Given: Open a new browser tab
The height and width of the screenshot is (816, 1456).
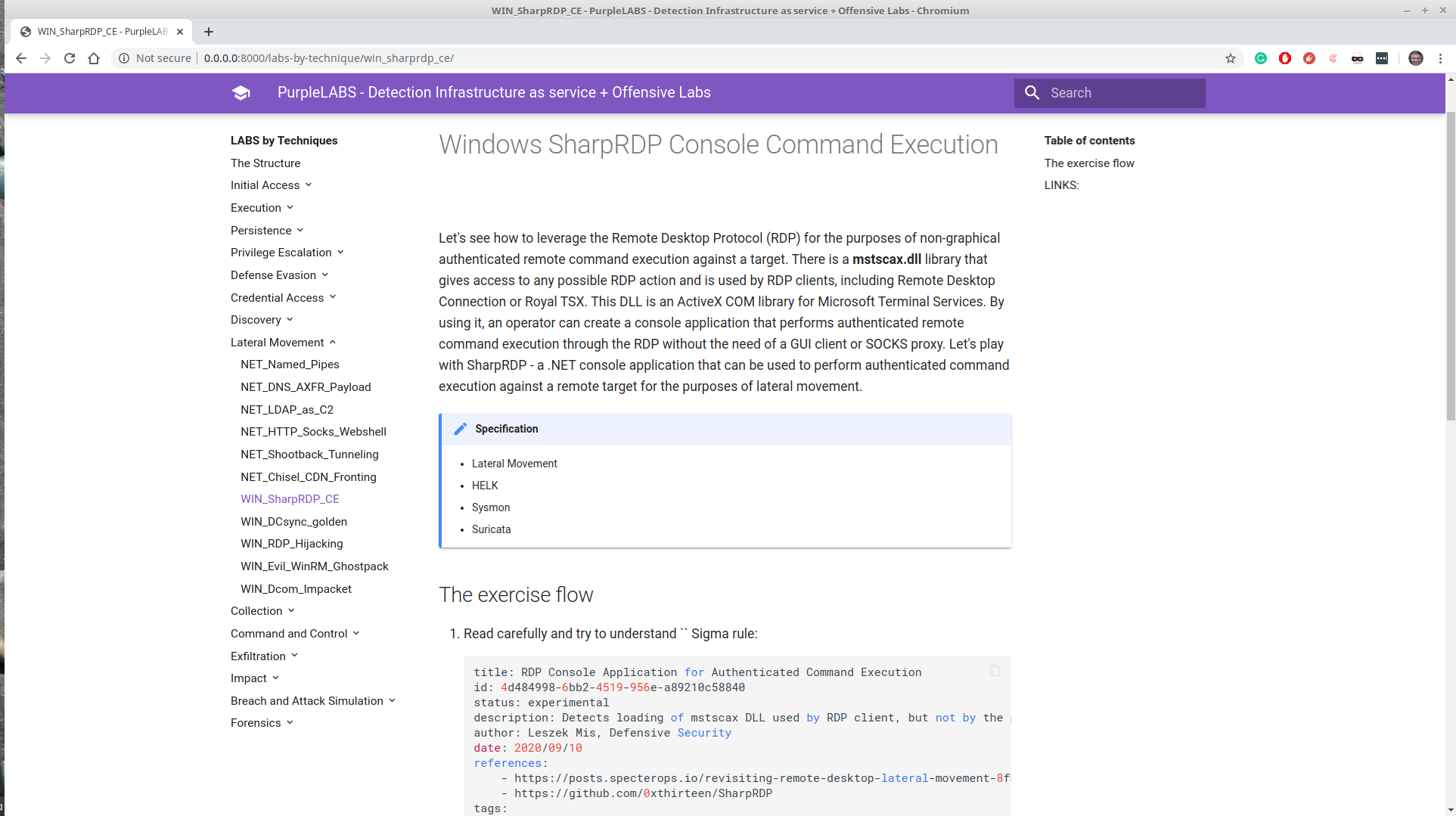Looking at the screenshot, I should click(x=209, y=32).
